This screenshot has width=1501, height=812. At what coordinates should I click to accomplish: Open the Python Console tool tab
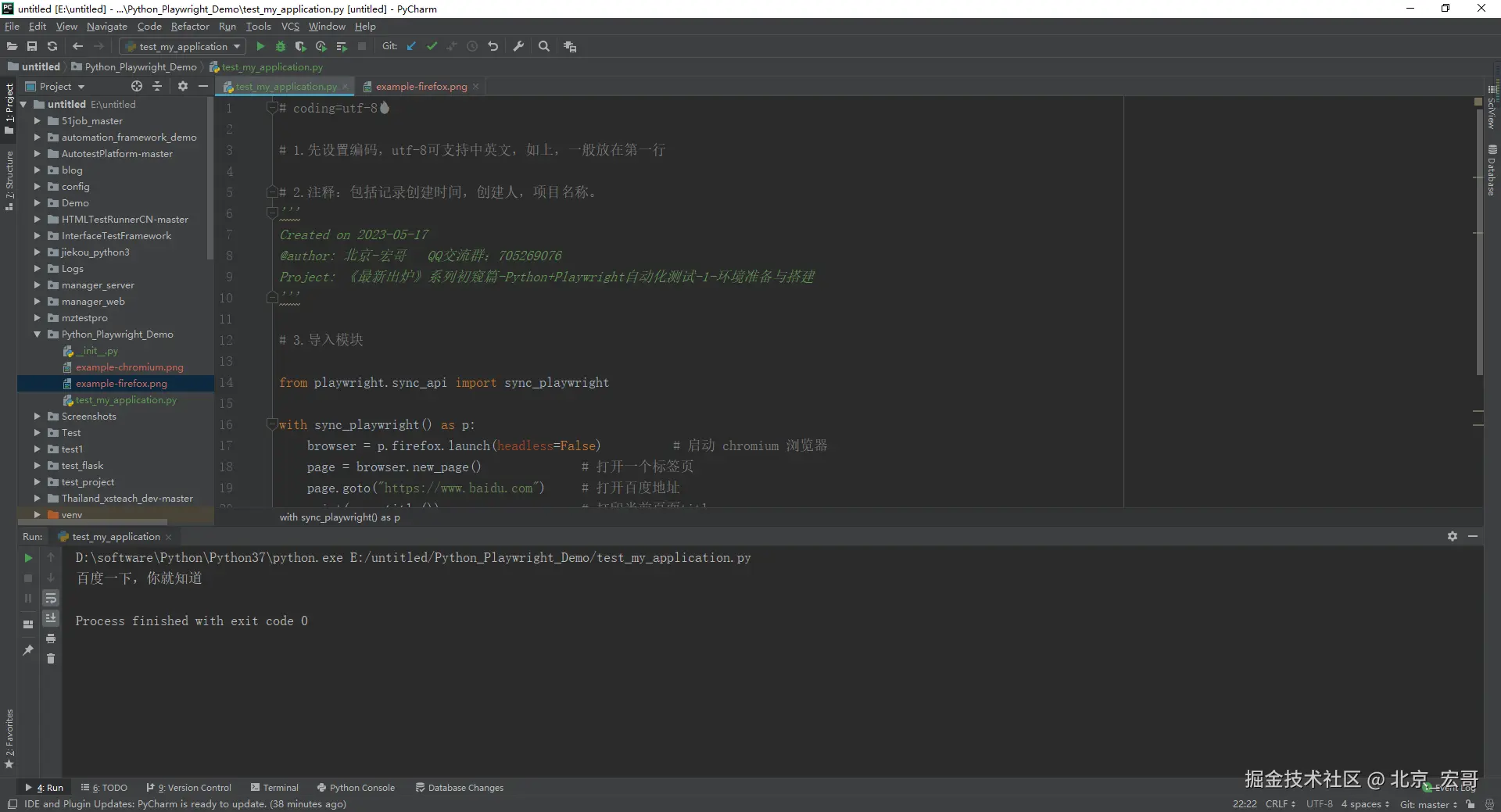356,788
